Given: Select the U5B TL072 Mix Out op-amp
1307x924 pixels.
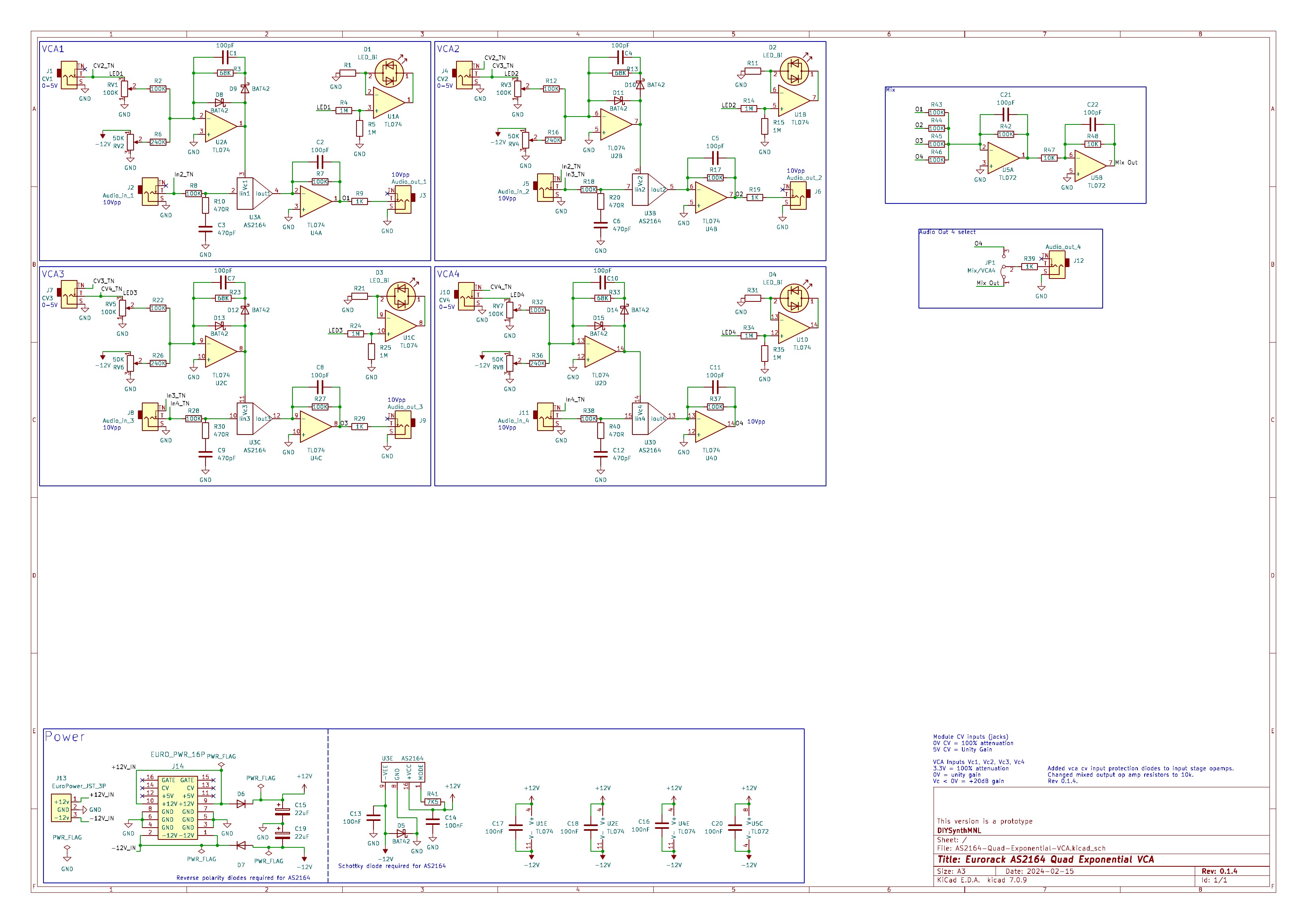Looking at the screenshot, I should (1091, 166).
